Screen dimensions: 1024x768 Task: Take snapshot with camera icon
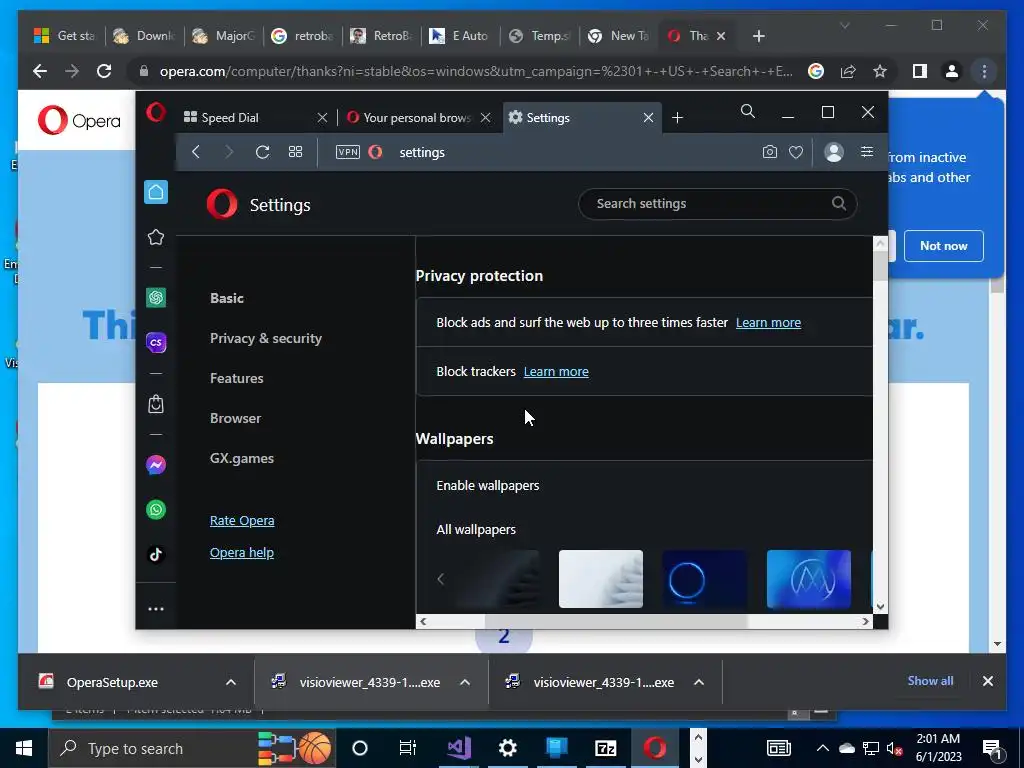click(770, 152)
